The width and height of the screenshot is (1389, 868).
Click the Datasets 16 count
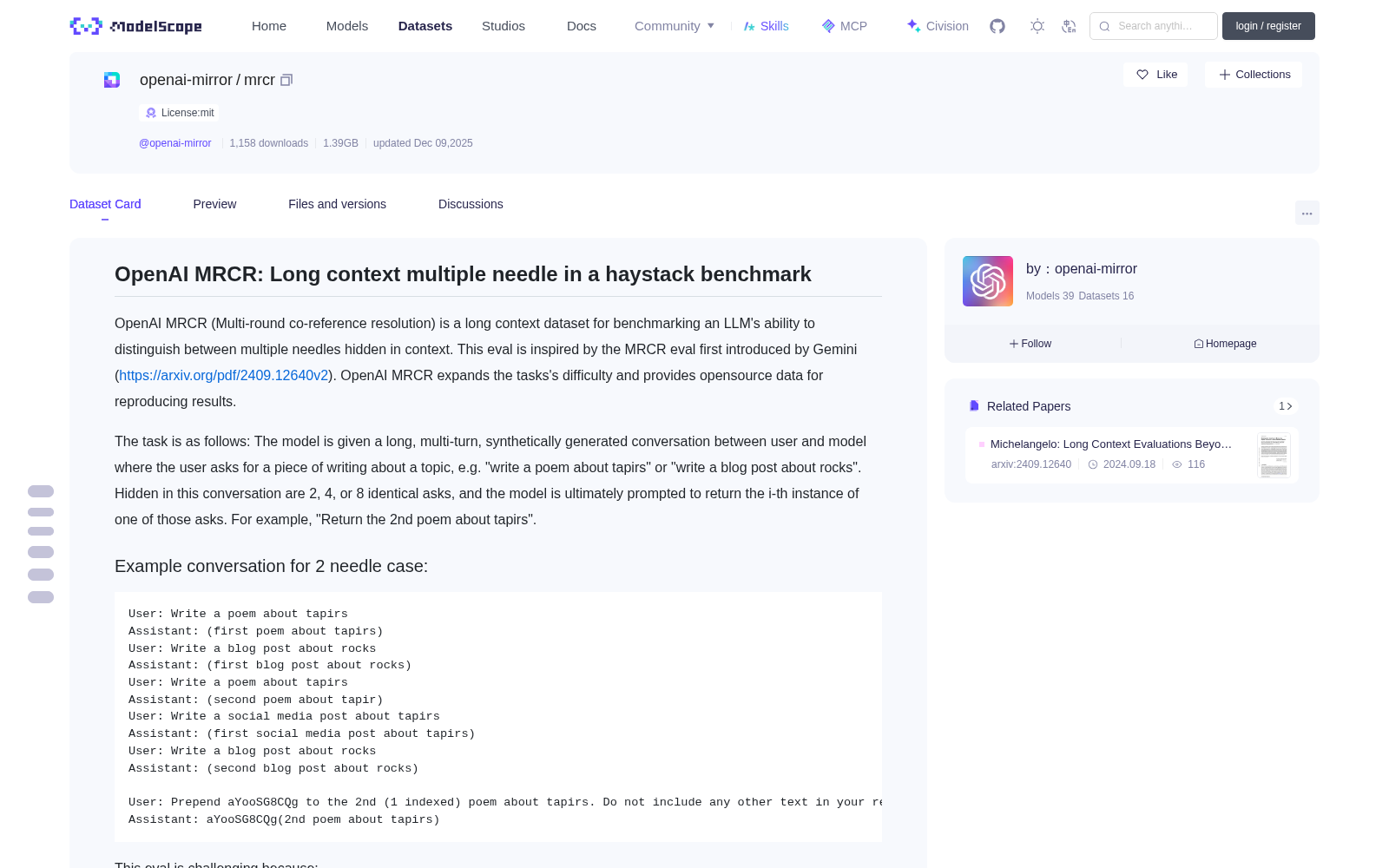tap(1106, 296)
